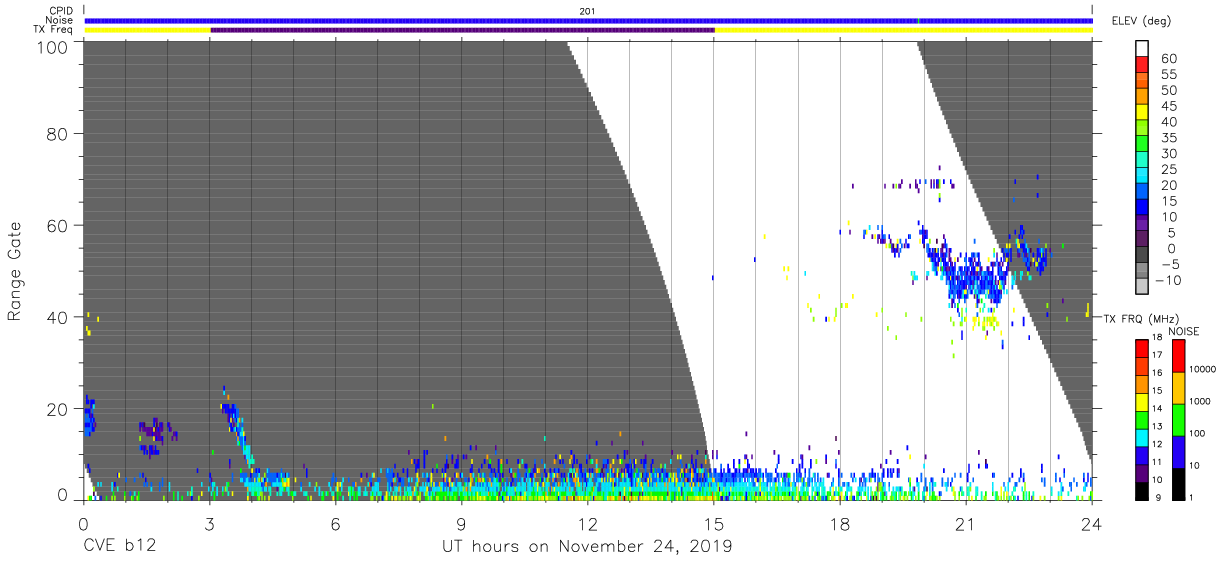Click the 'TX Freq' row label
This screenshot has height=567, width=1228.
(x=54, y=30)
